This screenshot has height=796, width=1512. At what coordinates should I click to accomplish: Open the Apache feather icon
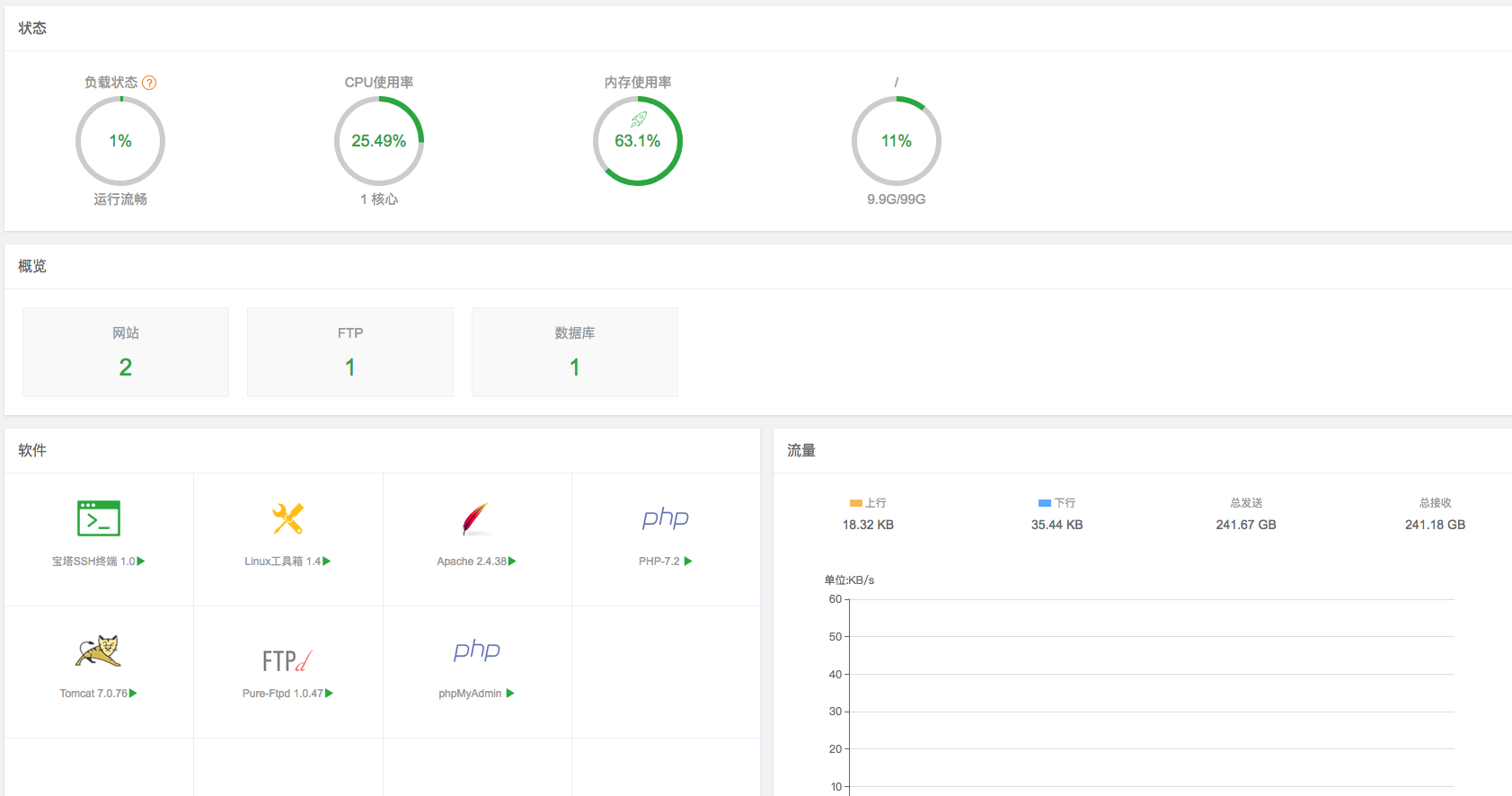(476, 518)
